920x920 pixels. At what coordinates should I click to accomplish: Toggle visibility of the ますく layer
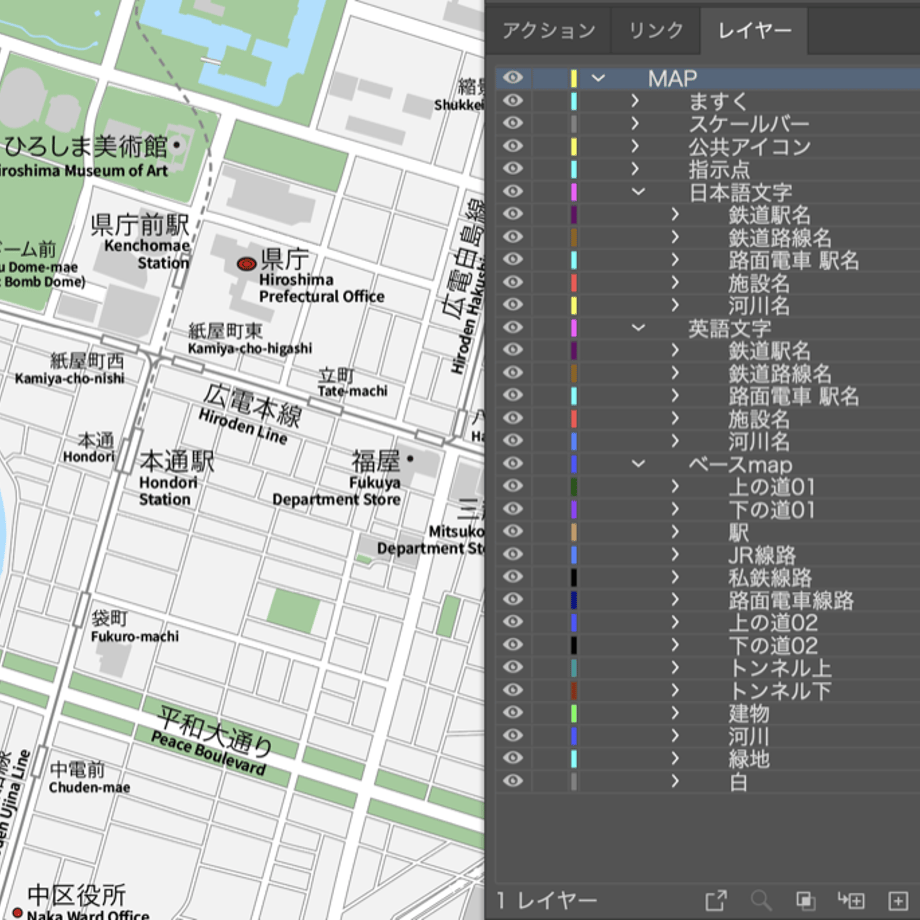click(x=513, y=100)
